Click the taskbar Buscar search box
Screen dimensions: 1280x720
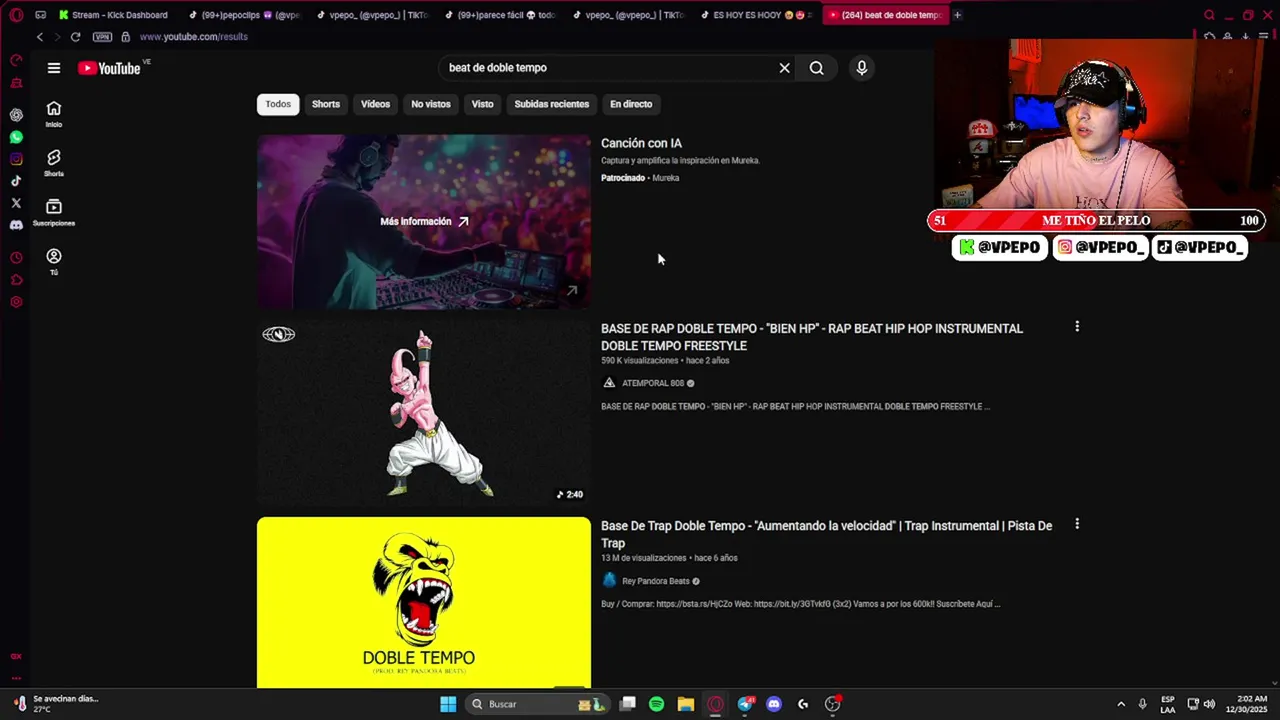[x=538, y=704]
